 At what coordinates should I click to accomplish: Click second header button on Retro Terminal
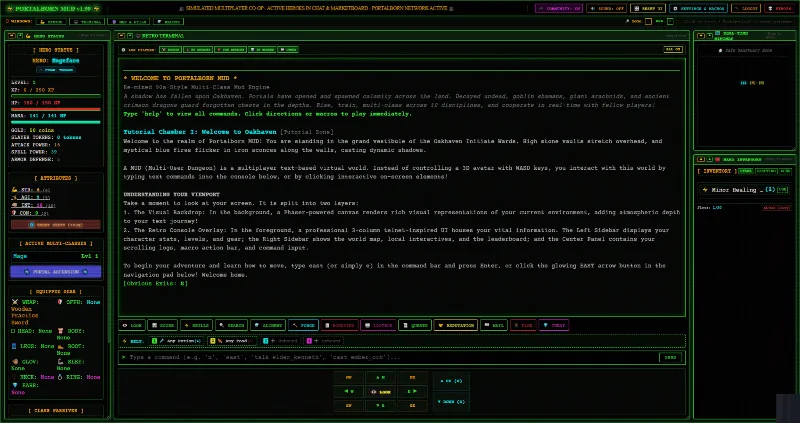click(x=130, y=36)
